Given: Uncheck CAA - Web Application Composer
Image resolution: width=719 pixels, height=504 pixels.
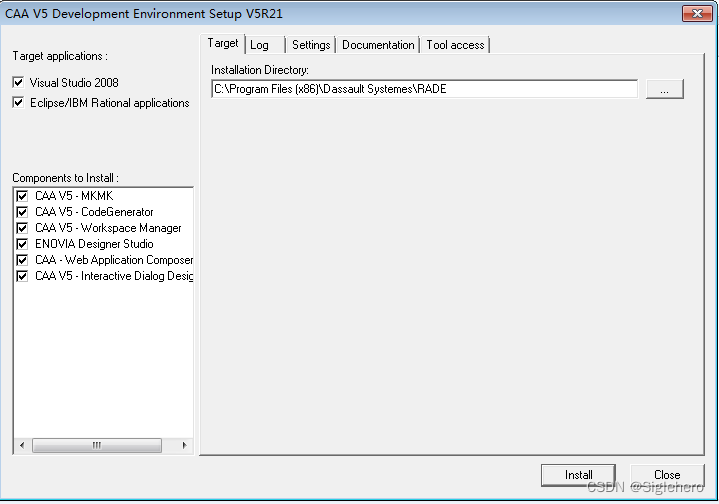Looking at the screenshot, I should tap(22, 260).
